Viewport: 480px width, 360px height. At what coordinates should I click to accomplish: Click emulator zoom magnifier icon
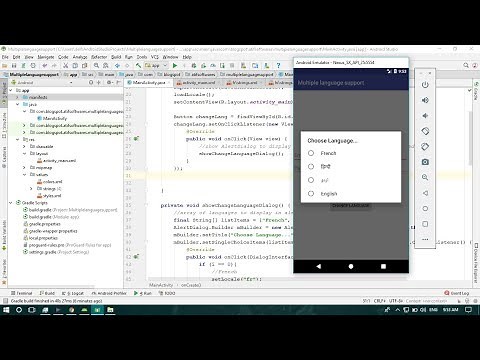(x=425, y=177)
